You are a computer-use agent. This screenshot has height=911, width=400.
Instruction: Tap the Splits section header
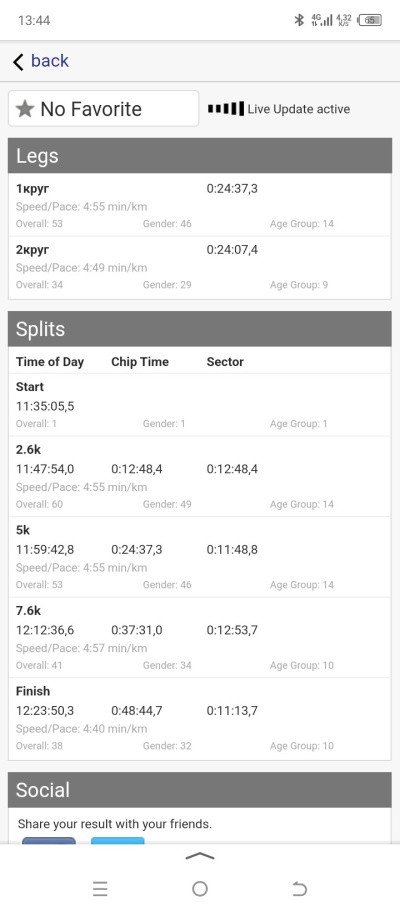pos(200,329)
